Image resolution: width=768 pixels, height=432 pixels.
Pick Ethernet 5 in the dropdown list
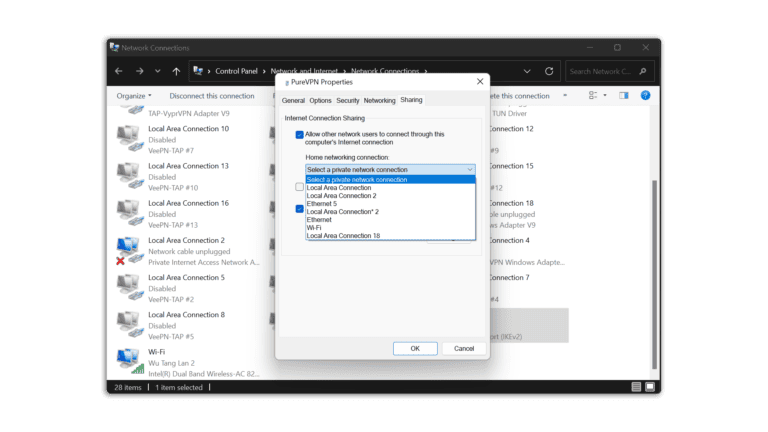tap(321, 204)
